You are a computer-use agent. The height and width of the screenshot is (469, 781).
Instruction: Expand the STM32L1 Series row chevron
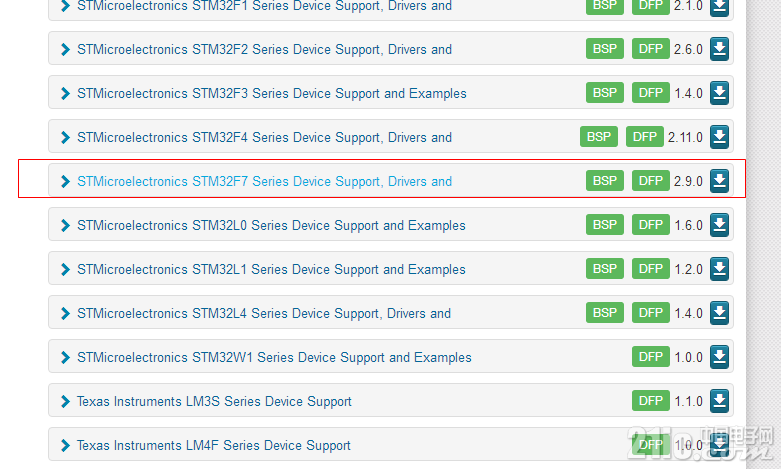[65, 269]
